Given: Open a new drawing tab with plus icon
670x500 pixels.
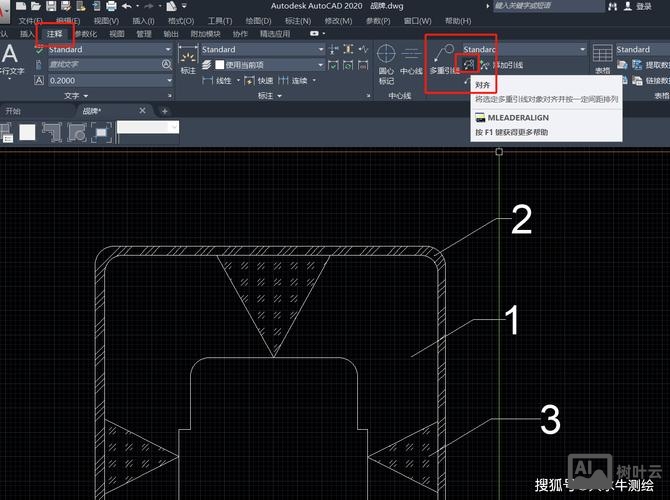Looking at the screenshot, I should (164, 110).
